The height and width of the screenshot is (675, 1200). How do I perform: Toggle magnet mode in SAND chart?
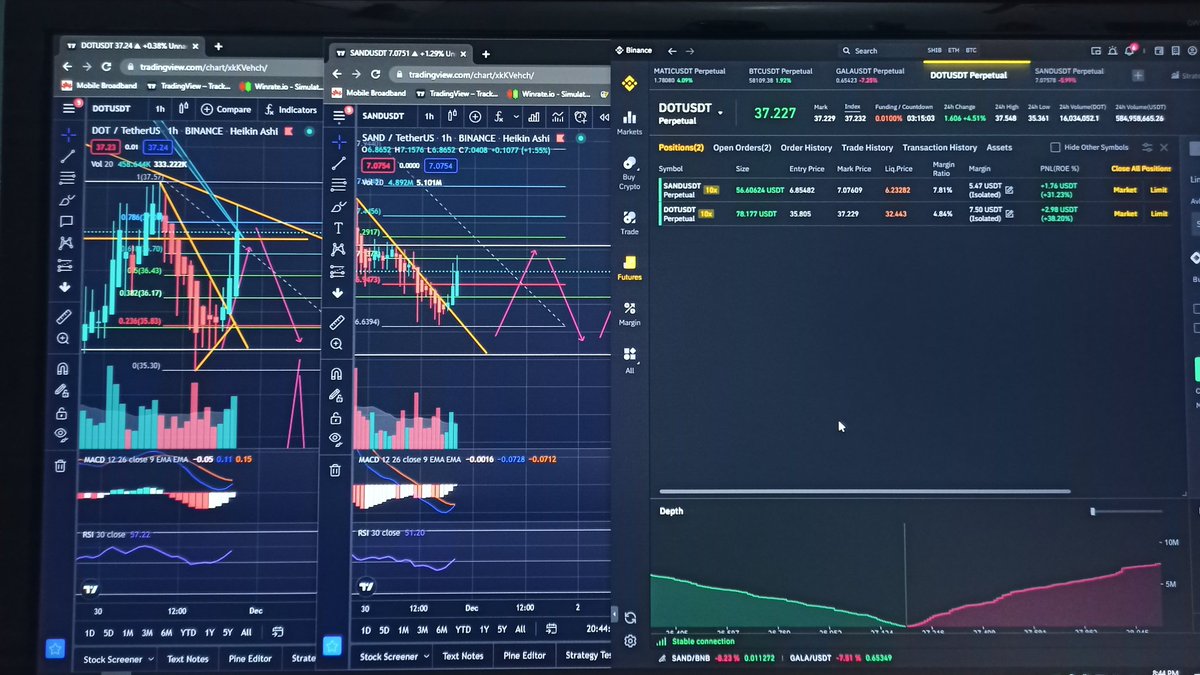[337, 374]
